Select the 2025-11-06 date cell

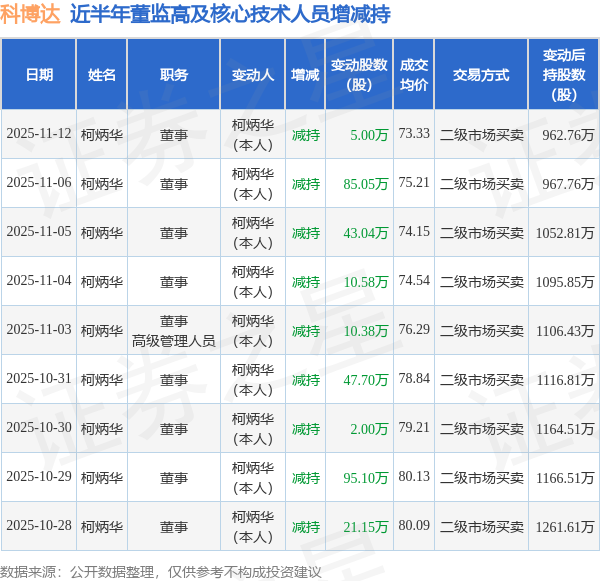pos(39,183)
